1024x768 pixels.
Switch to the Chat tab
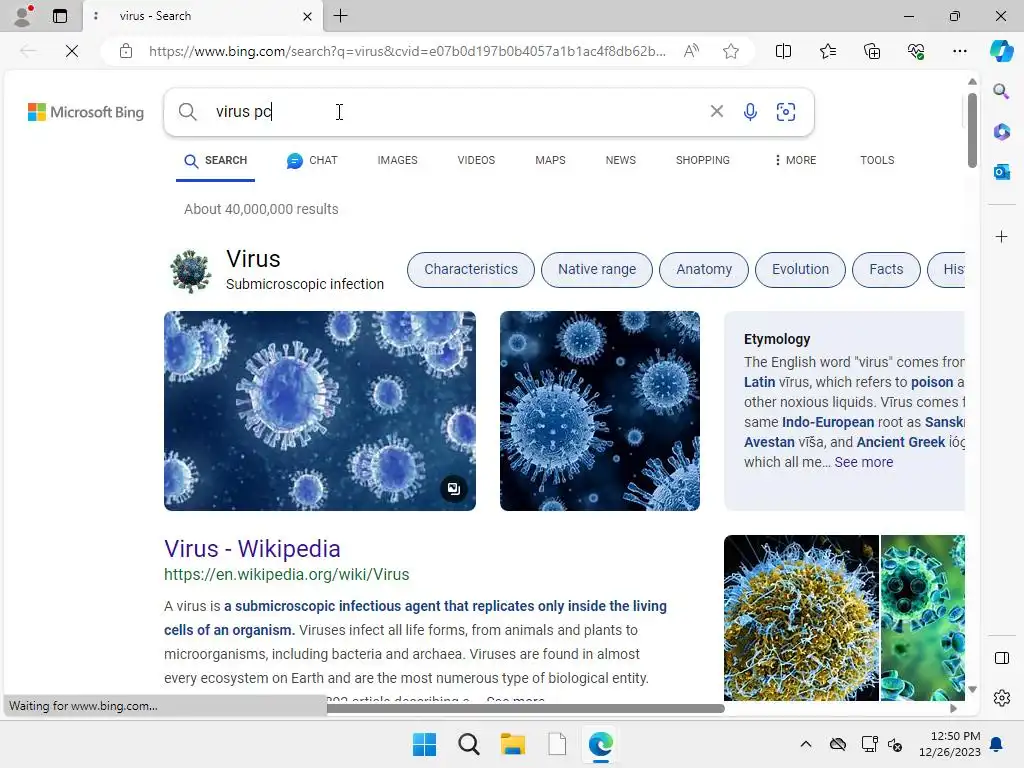[312, 161]
